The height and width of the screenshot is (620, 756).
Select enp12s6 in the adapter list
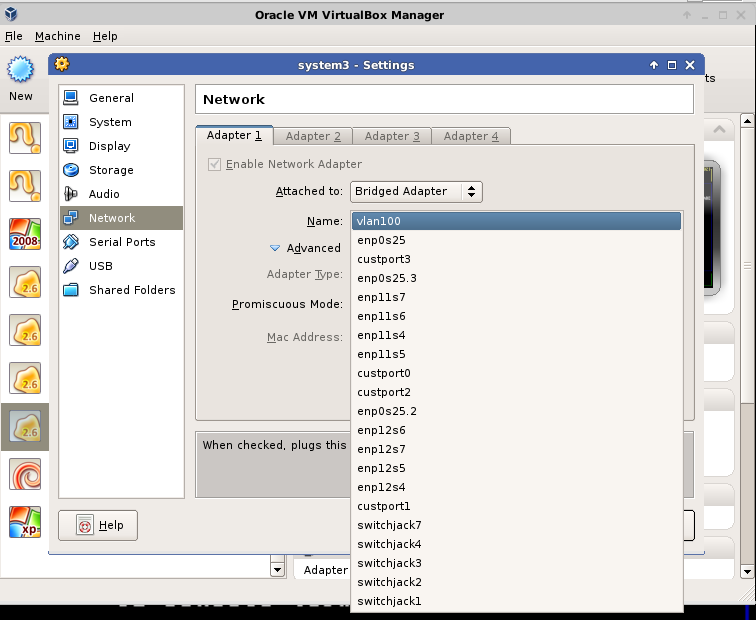516,430
